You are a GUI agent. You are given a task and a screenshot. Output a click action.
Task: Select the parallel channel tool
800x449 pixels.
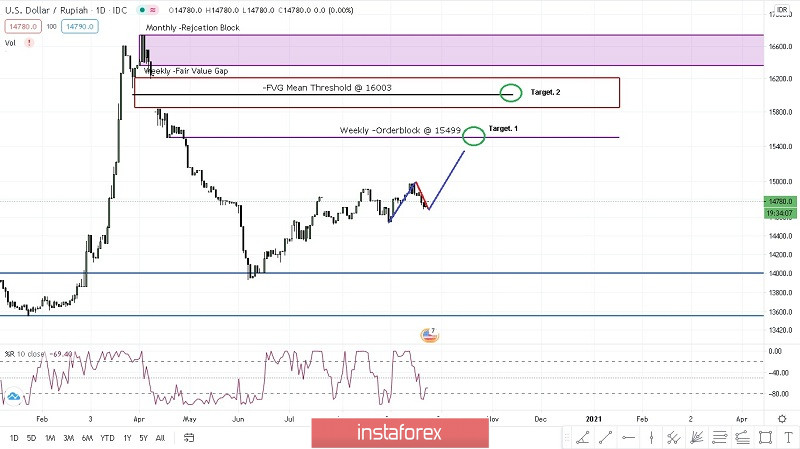pos(673,437)
